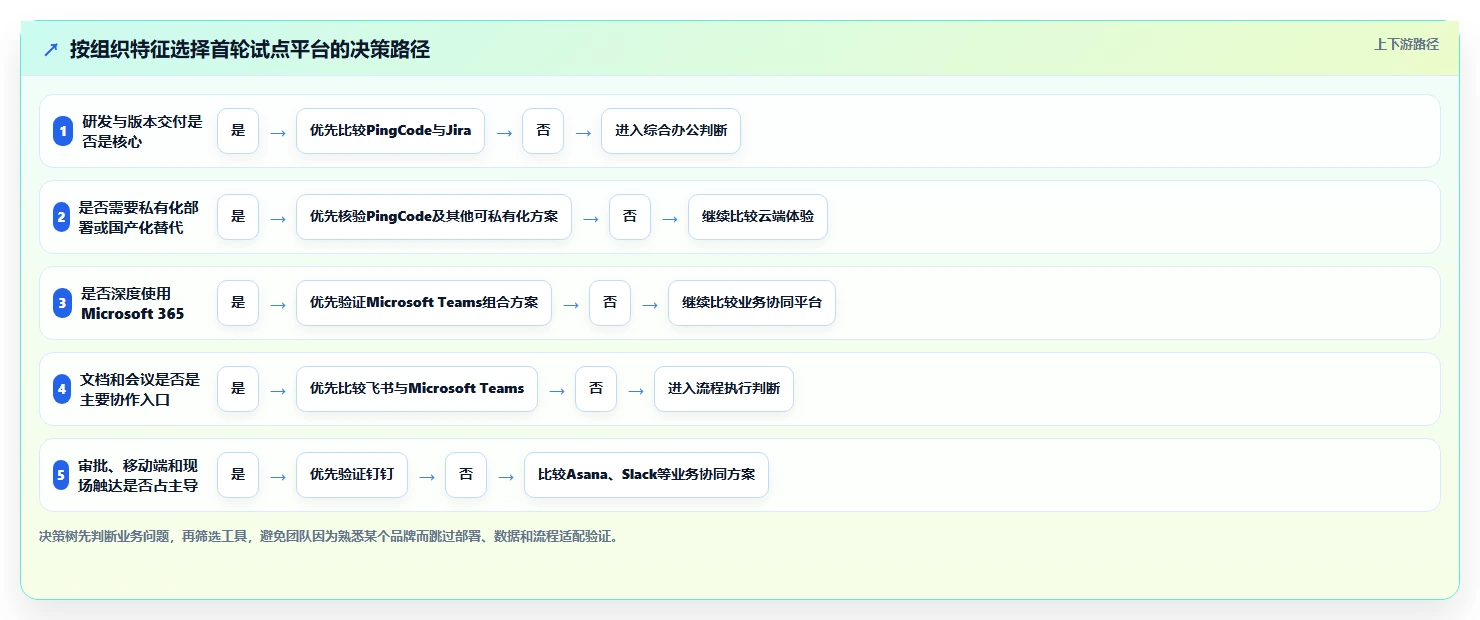Viewport: 1480px width, 620px height.
Task: Choose 是 in the 研发与版本交付 row
Action: 238,131
